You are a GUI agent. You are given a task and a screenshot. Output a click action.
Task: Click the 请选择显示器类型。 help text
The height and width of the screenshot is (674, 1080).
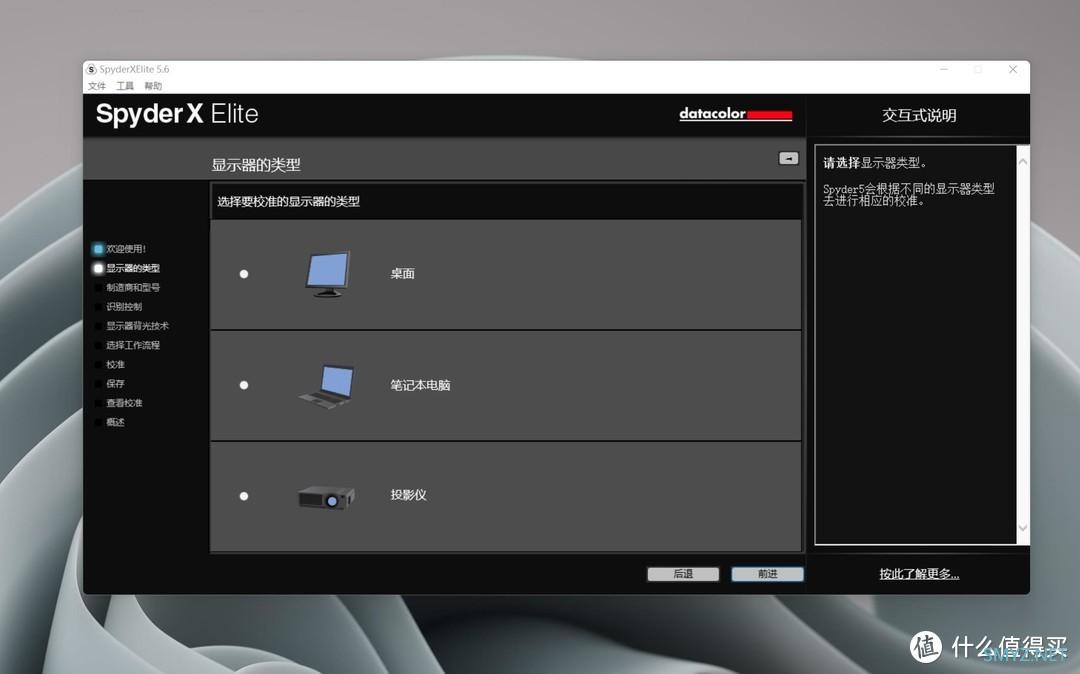[875, 163]
